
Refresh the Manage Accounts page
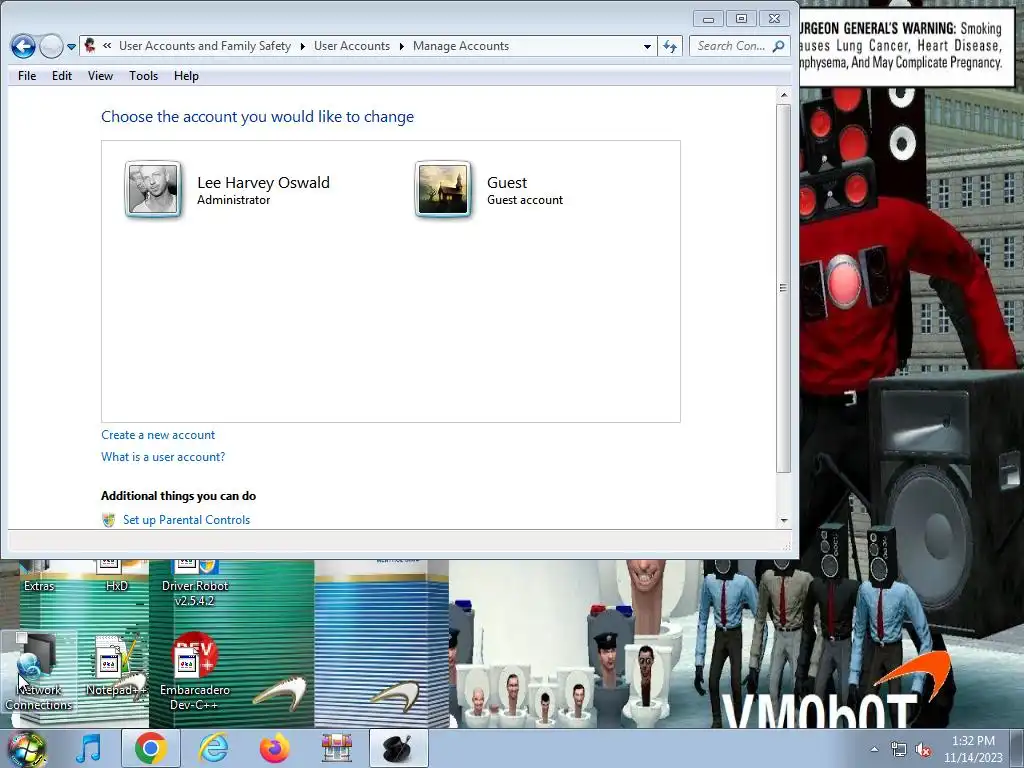670,46
